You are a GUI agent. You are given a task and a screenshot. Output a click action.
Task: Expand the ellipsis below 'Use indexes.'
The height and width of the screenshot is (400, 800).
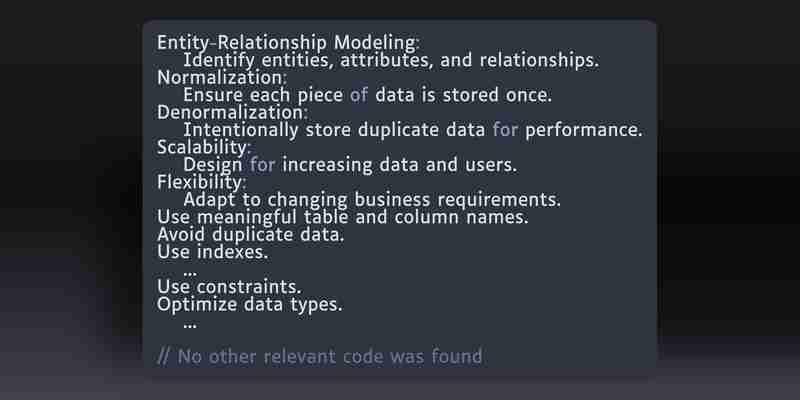(x=190, y=274)
